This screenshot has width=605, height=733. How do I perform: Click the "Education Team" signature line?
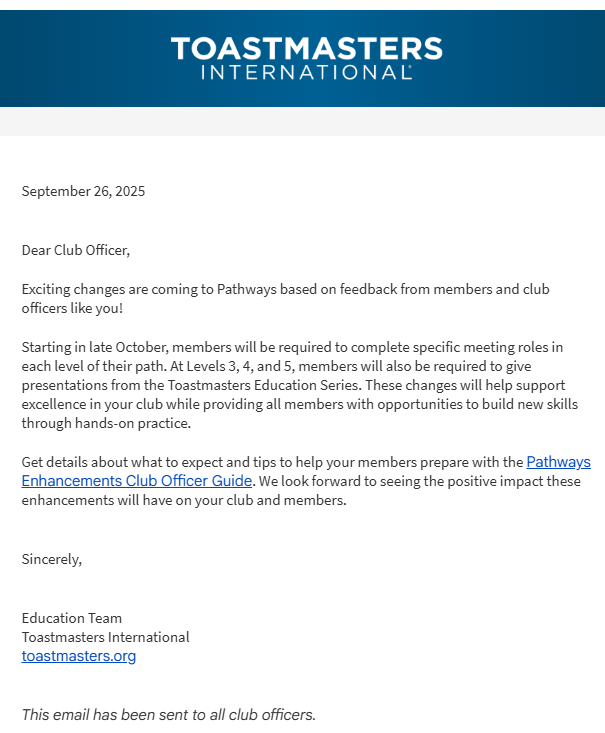[x=72, y=618]
